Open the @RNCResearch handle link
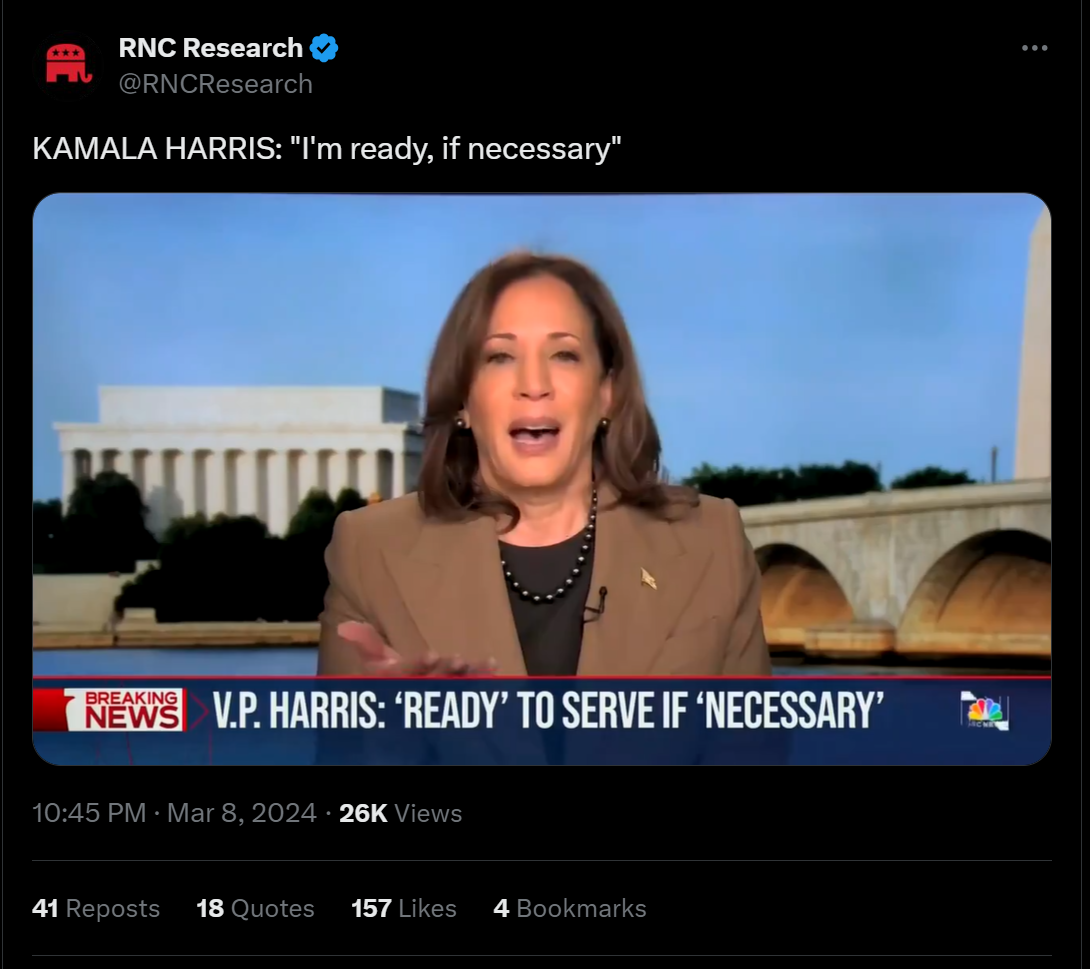 (x=215, y=84)
